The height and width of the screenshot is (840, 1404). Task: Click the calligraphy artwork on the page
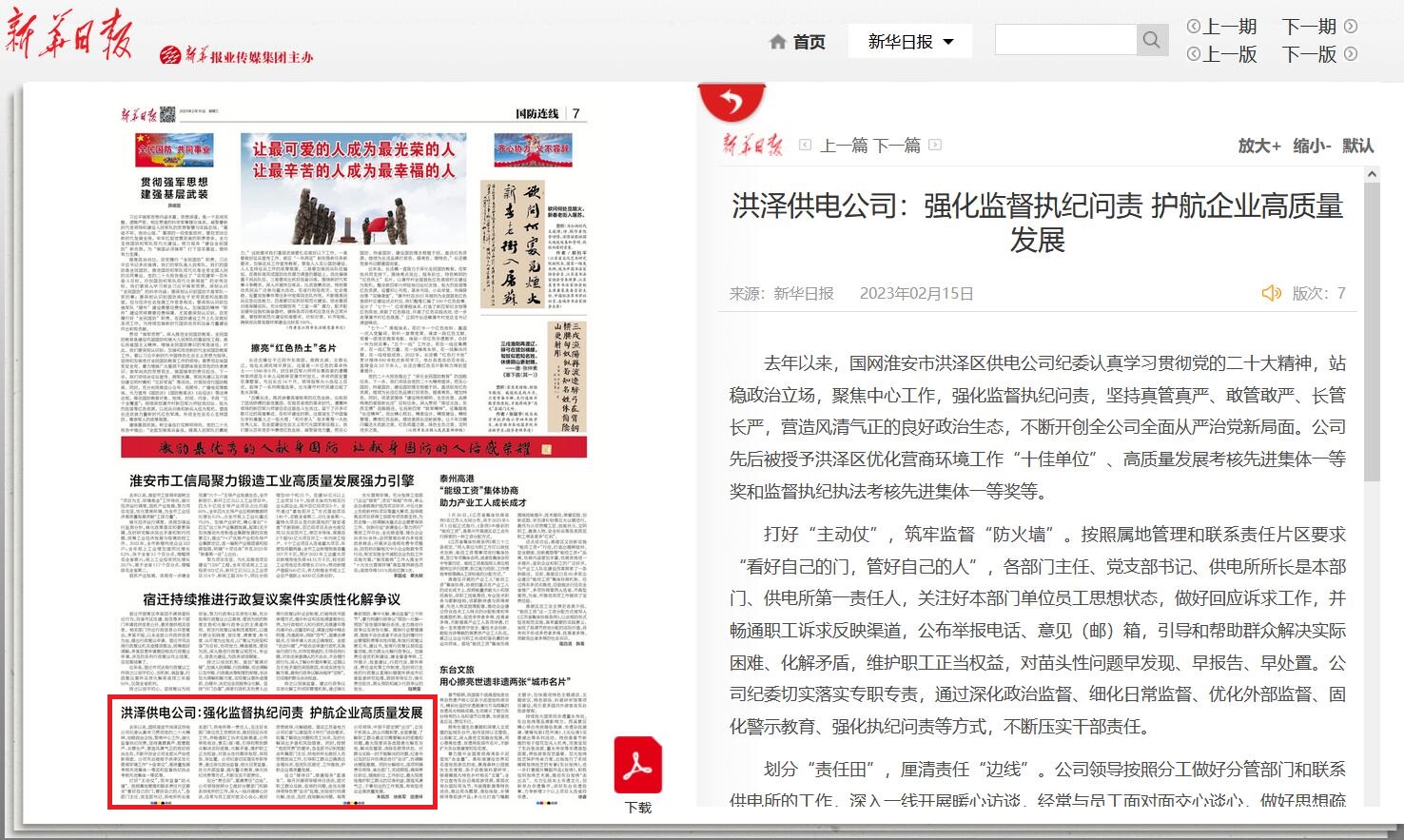[512, 244]
